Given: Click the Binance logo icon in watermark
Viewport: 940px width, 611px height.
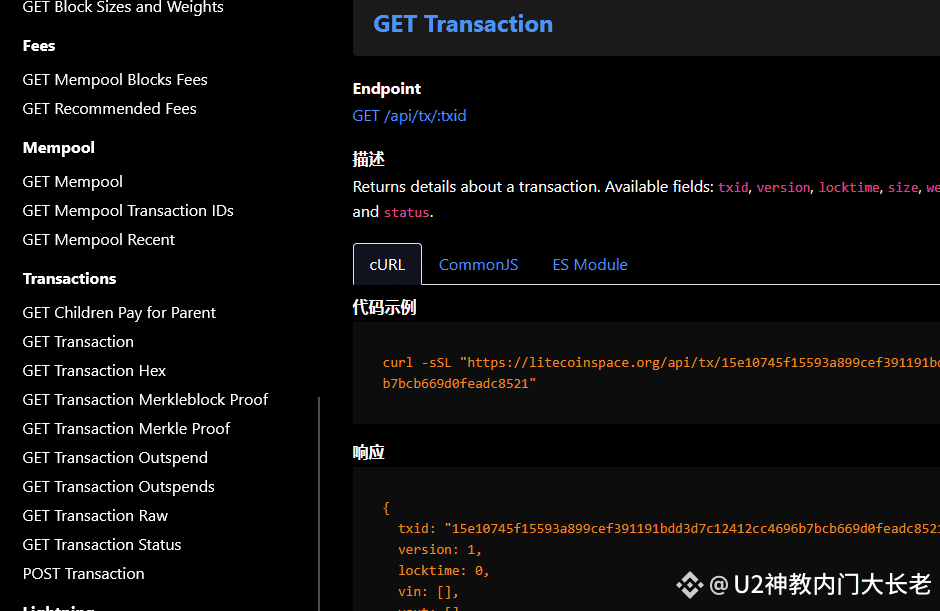Looking at the screenshot, I should (x=689, y=585).
